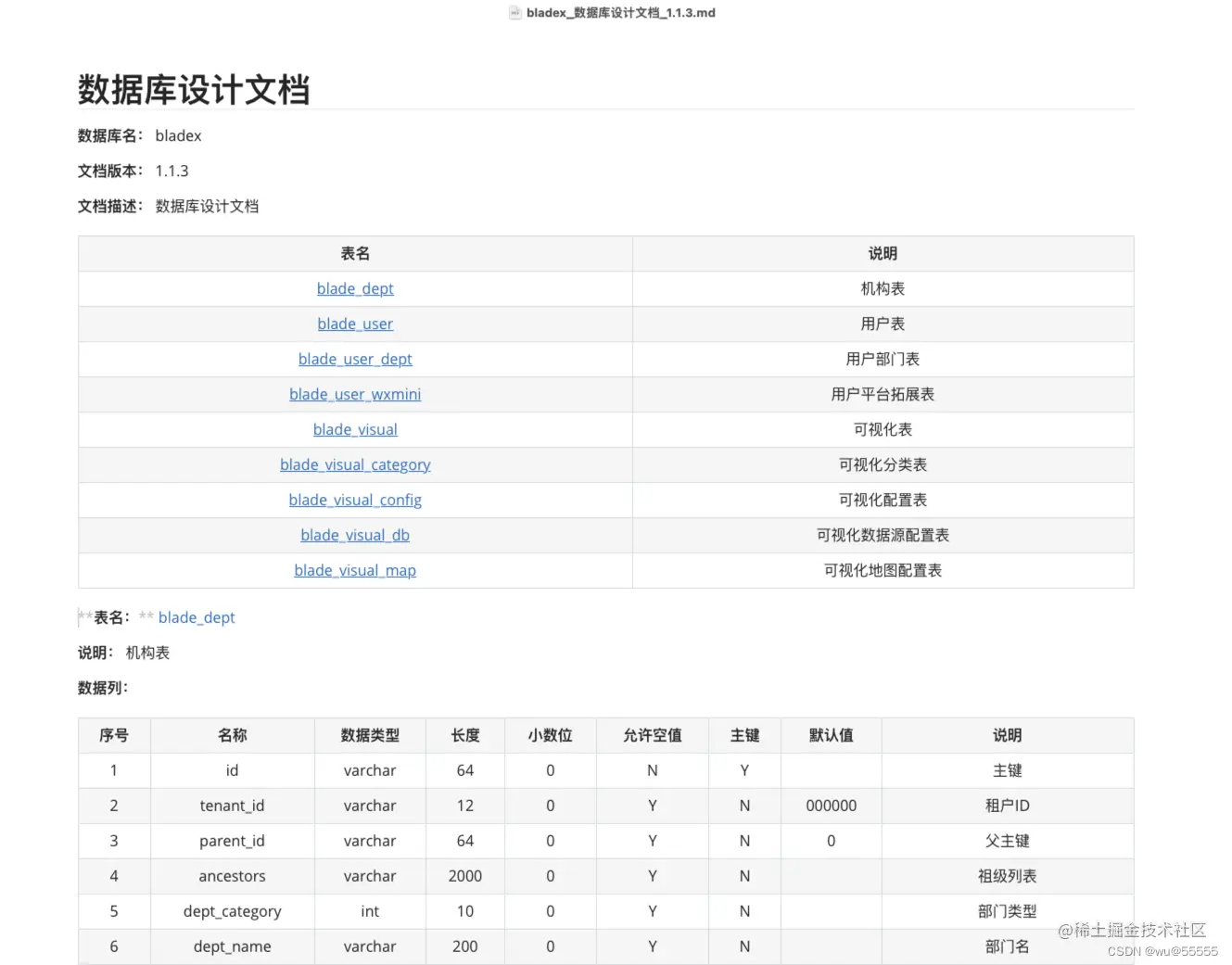The width and height of the screenshot is (1232, 965).
Task: Open the blade_user_wxmini link
Action: click(x=355, y=394)
